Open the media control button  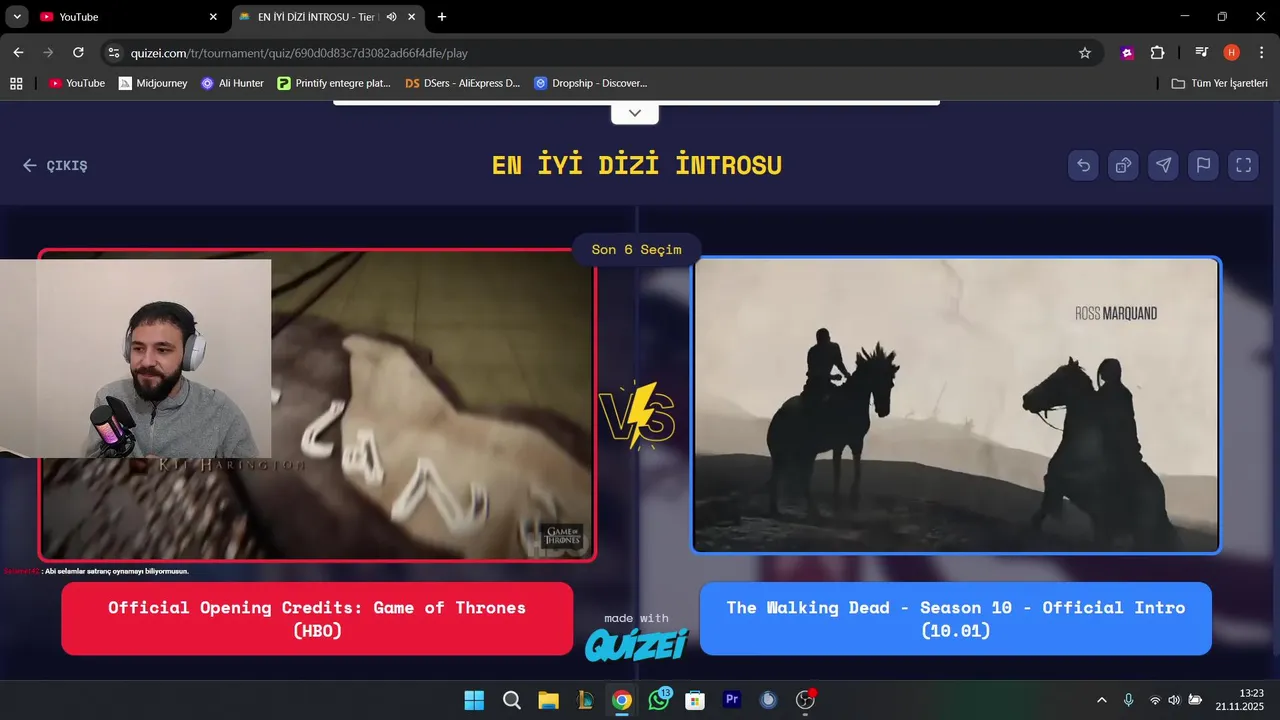pyautogui.click(x=1202, y=53)
